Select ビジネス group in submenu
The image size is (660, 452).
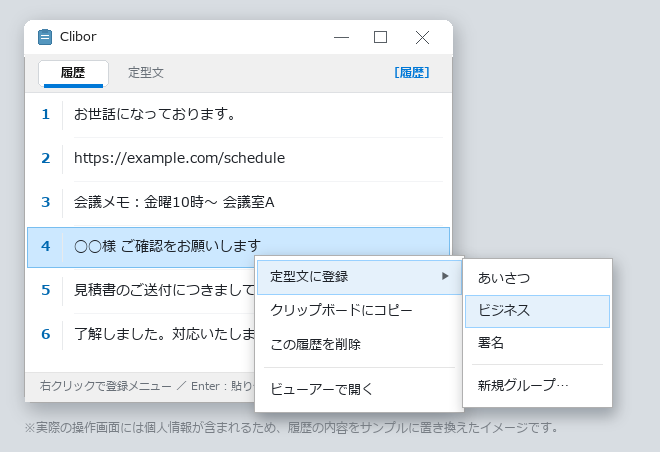pos(537,311)
